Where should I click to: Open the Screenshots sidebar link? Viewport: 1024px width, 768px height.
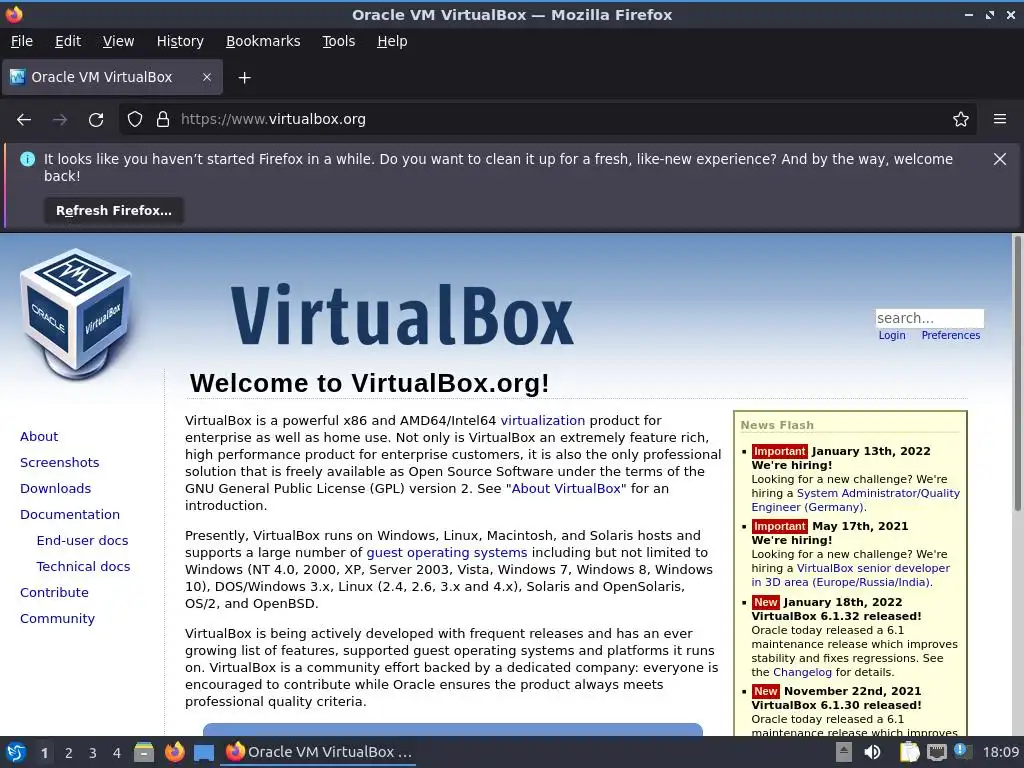(59, 462)
